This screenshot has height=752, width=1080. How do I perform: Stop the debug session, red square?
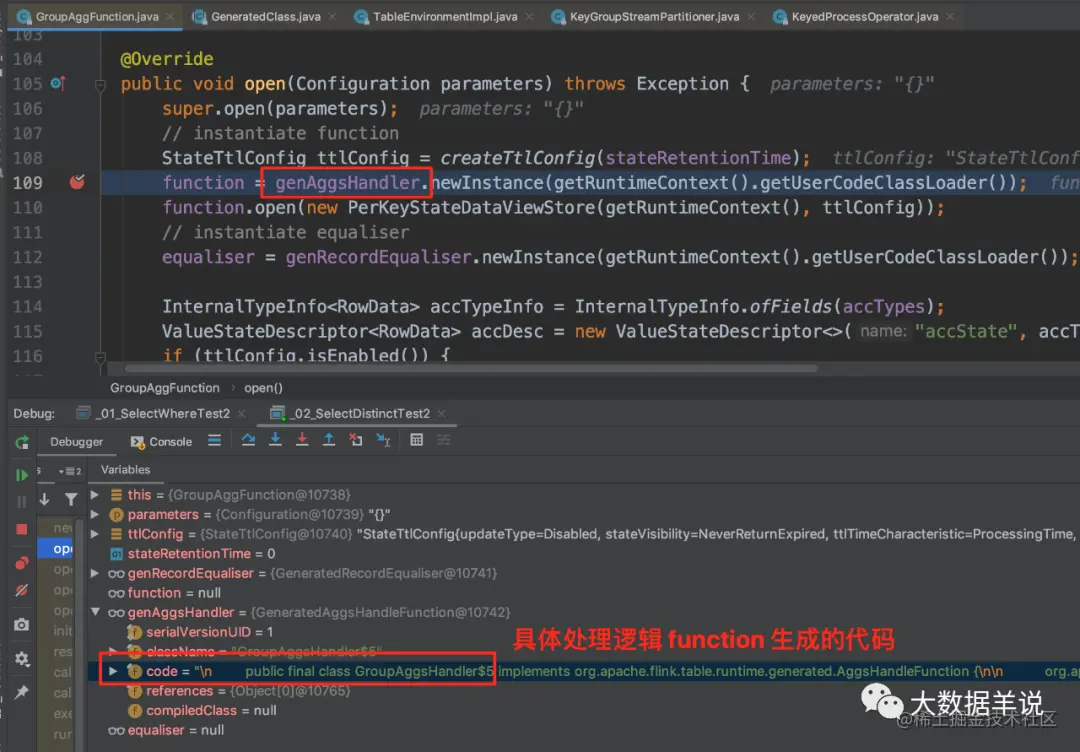point(22,529)
